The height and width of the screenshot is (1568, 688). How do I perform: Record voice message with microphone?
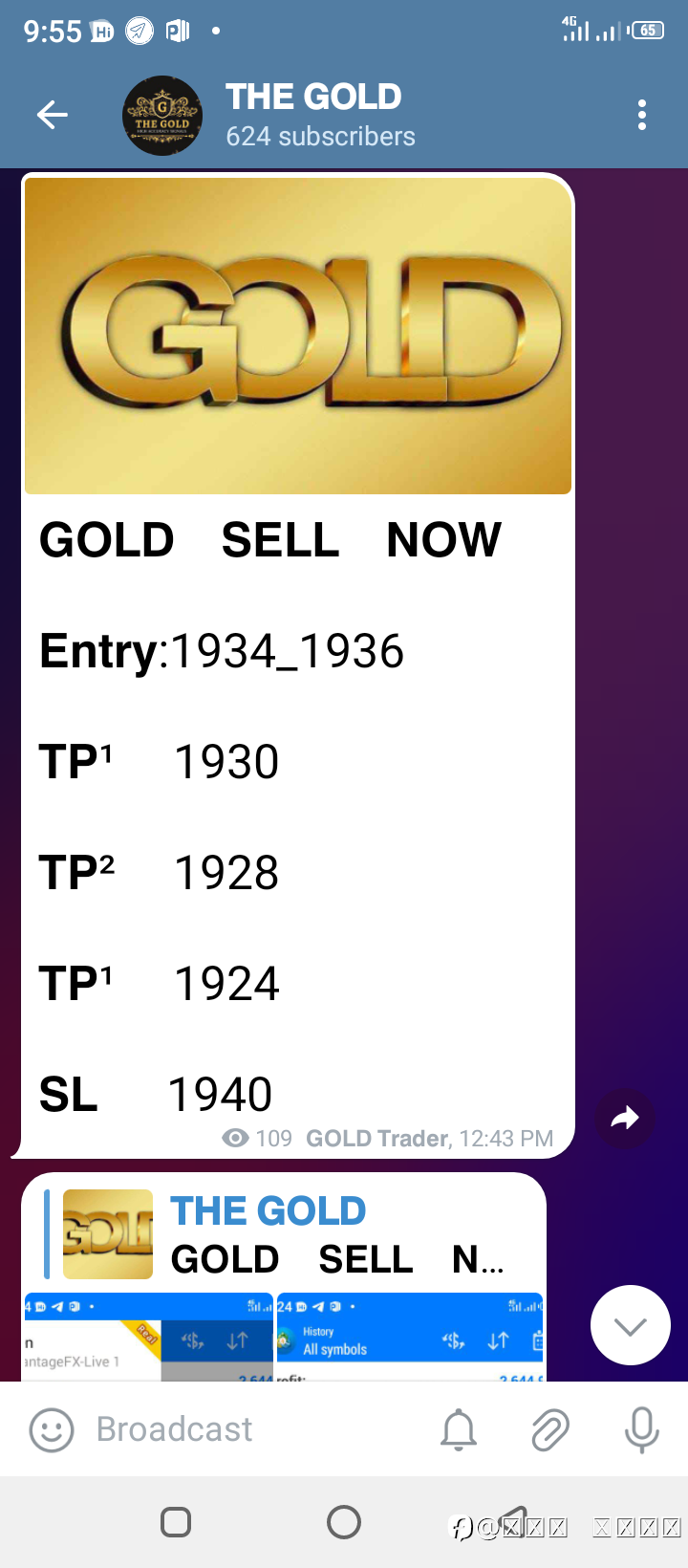[641, 1430]
